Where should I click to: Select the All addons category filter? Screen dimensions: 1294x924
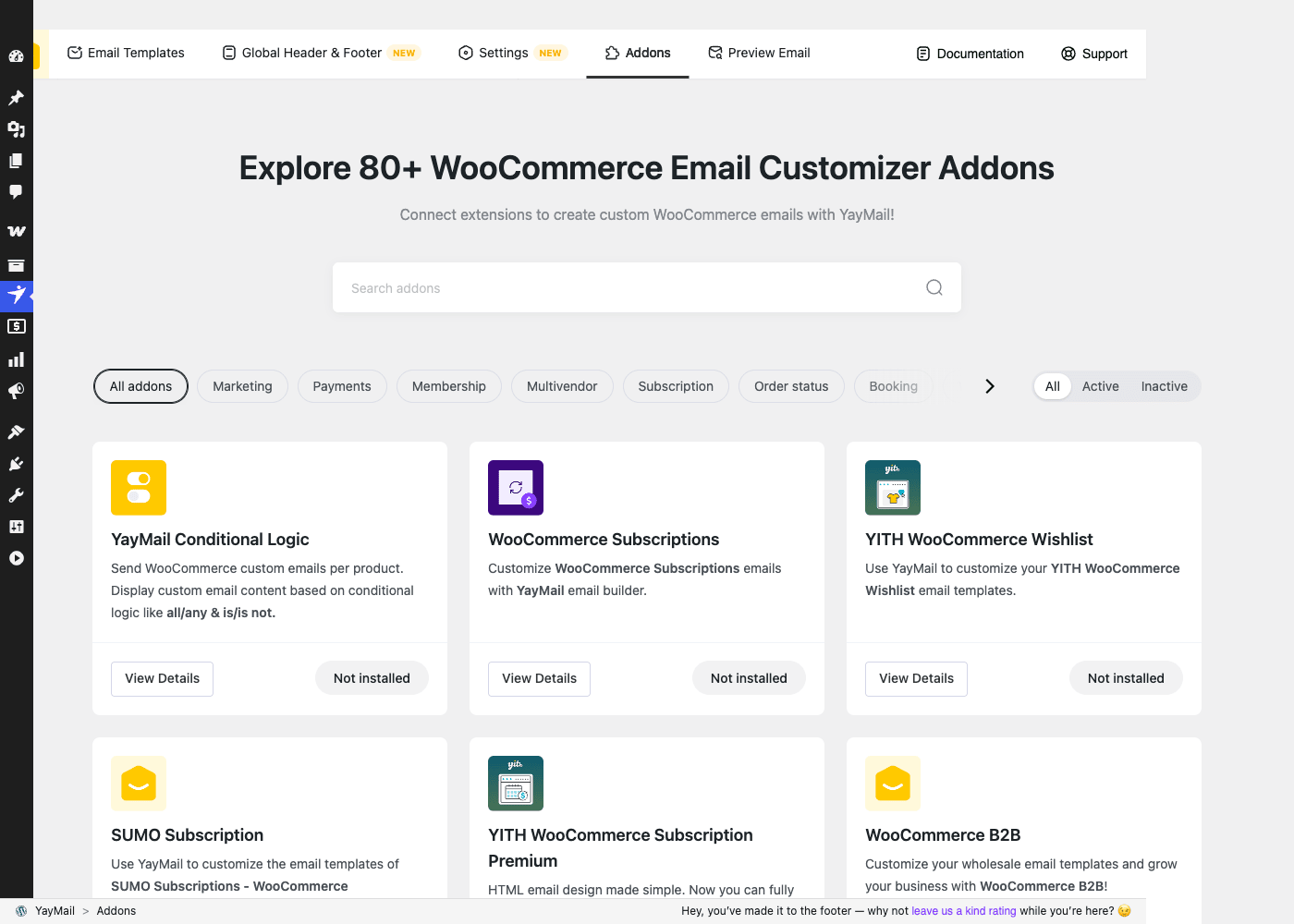pos(140,386)
